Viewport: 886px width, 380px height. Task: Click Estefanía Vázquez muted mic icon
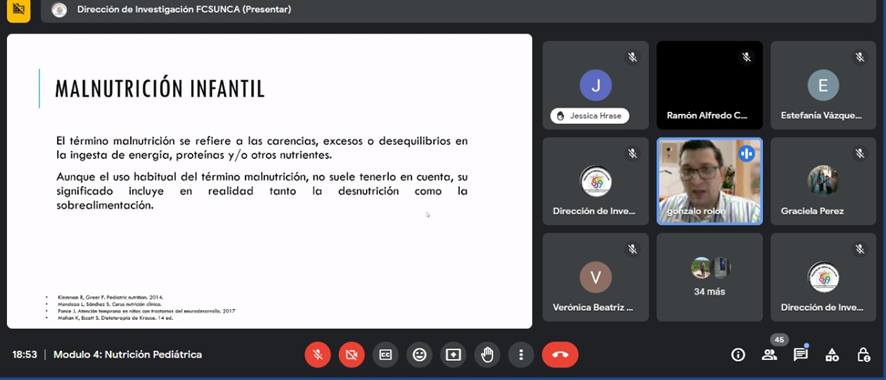coord(860,57)
